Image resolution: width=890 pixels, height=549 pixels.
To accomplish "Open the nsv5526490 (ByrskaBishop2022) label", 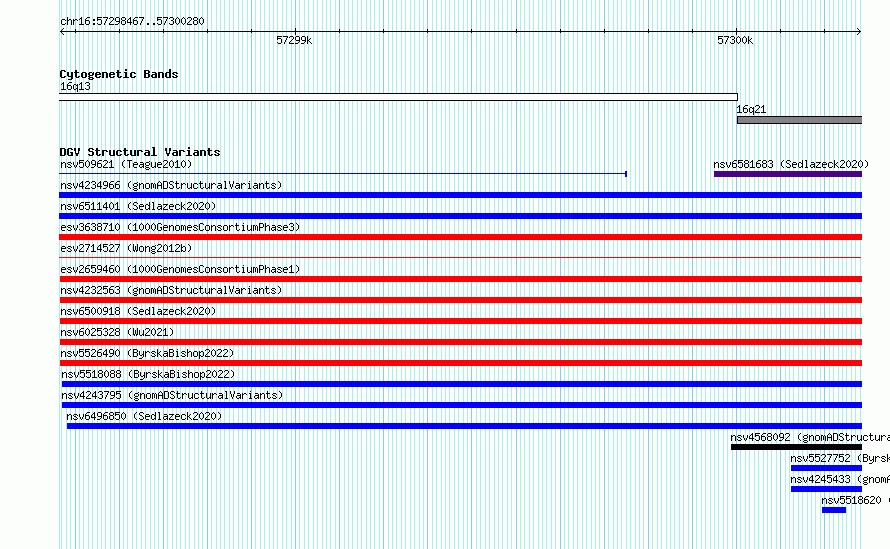I will (x=147, y=353).
